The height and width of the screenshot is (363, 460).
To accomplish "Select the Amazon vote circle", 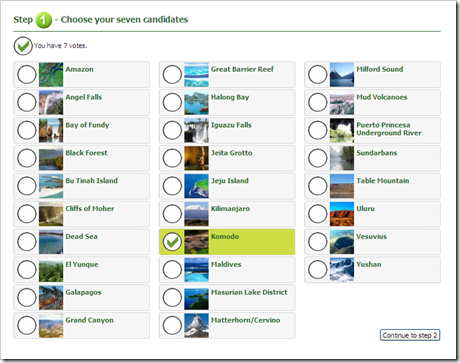I will coord(27,74).
